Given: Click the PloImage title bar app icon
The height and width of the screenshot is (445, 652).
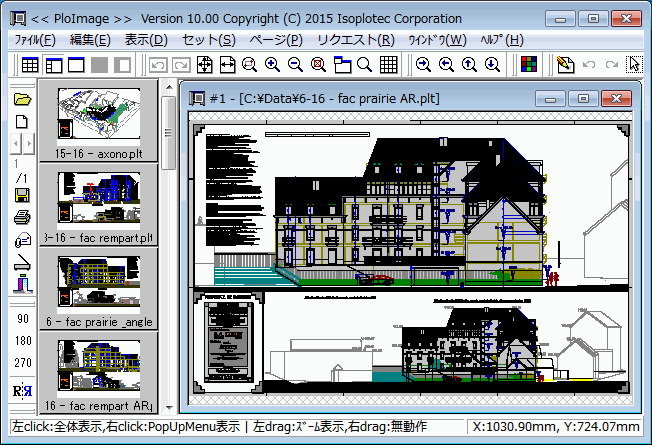Looking at the screenshot, I should tap(18, 19).
